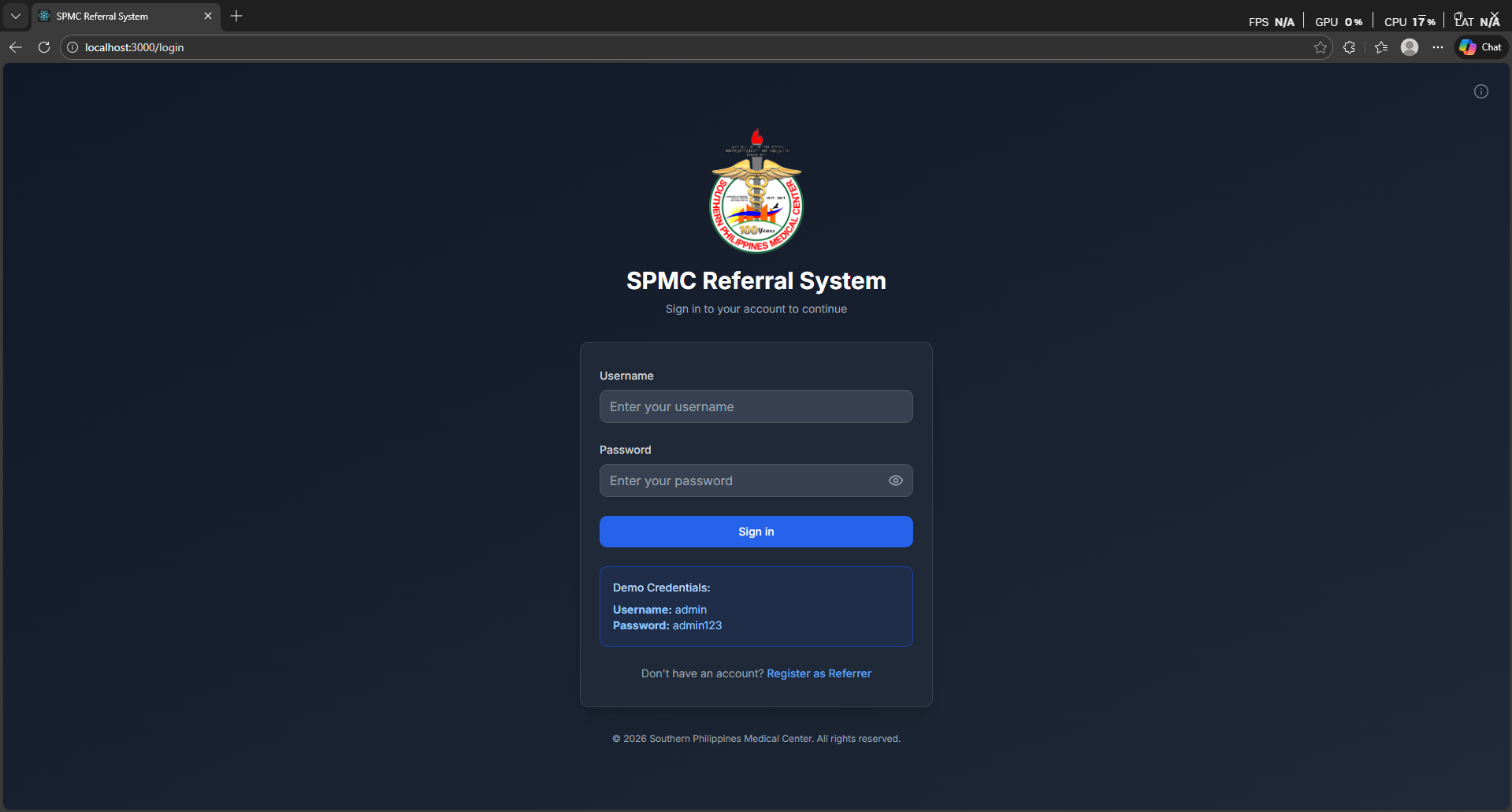
Task: Open a new browser tab
Action: click(236, 16)
